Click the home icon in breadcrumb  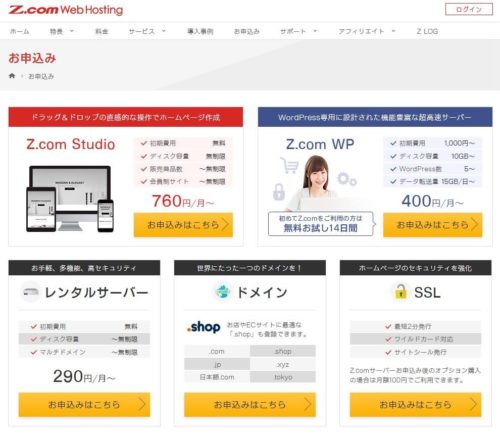12,76
